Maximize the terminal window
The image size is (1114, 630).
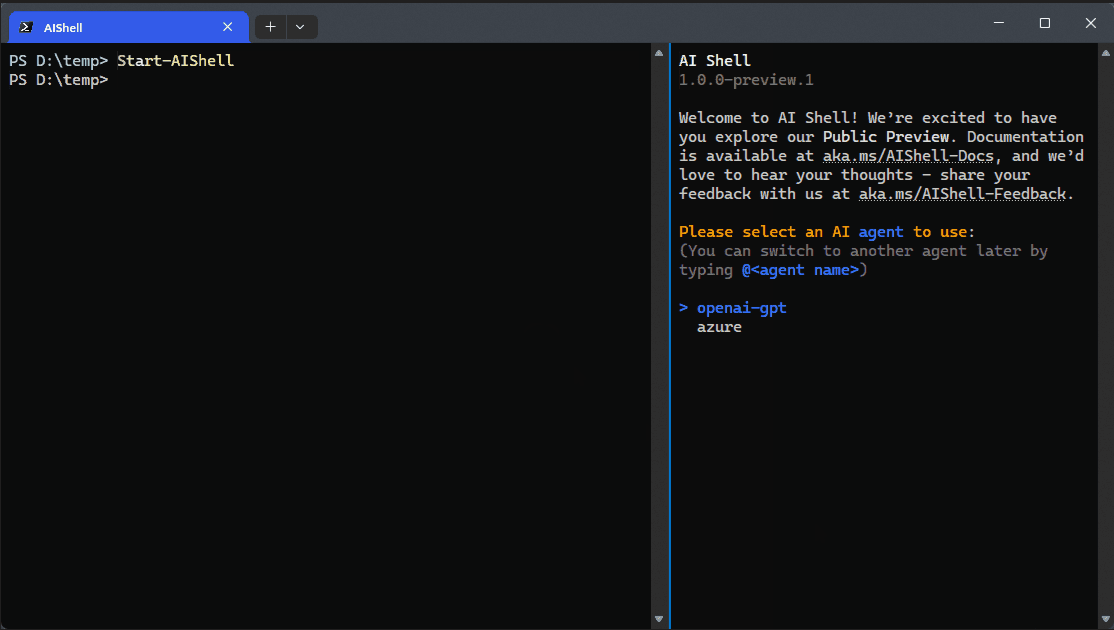1044,23
